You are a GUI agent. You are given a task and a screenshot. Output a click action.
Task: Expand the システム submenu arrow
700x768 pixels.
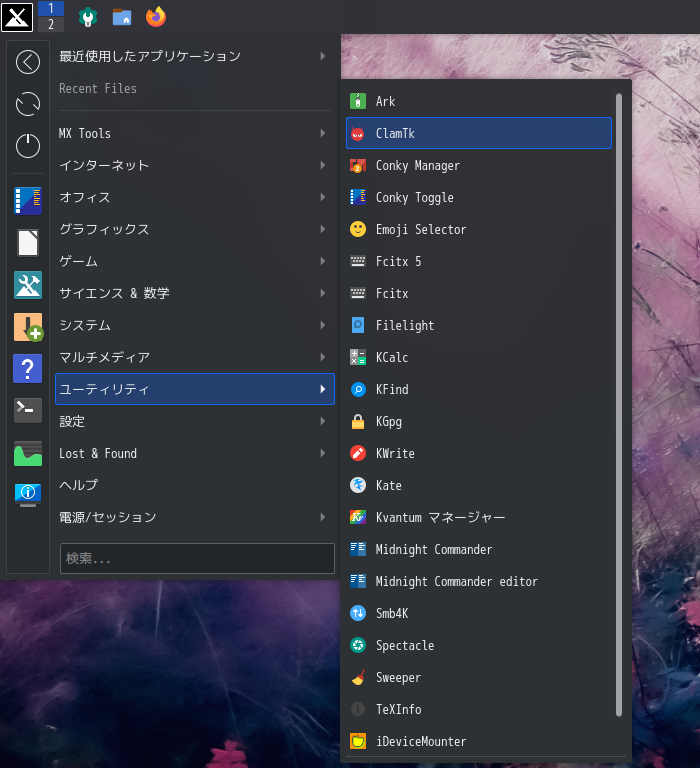click(x=323, y=325)
